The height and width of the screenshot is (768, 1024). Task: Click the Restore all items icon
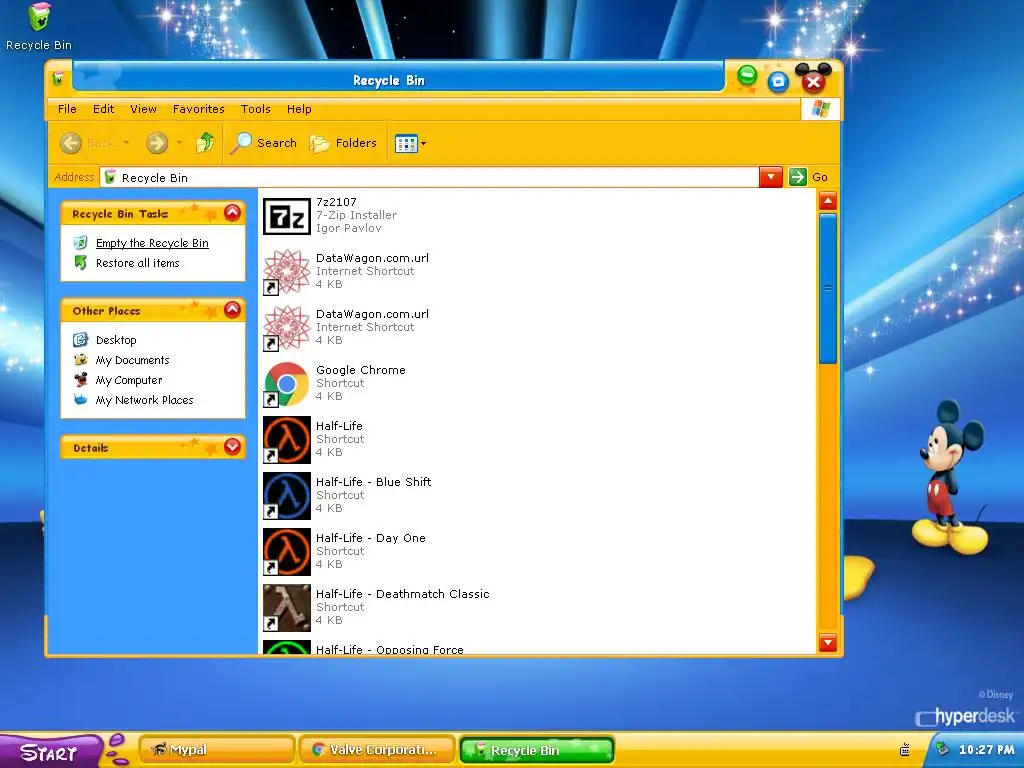(x=80, y=263)
